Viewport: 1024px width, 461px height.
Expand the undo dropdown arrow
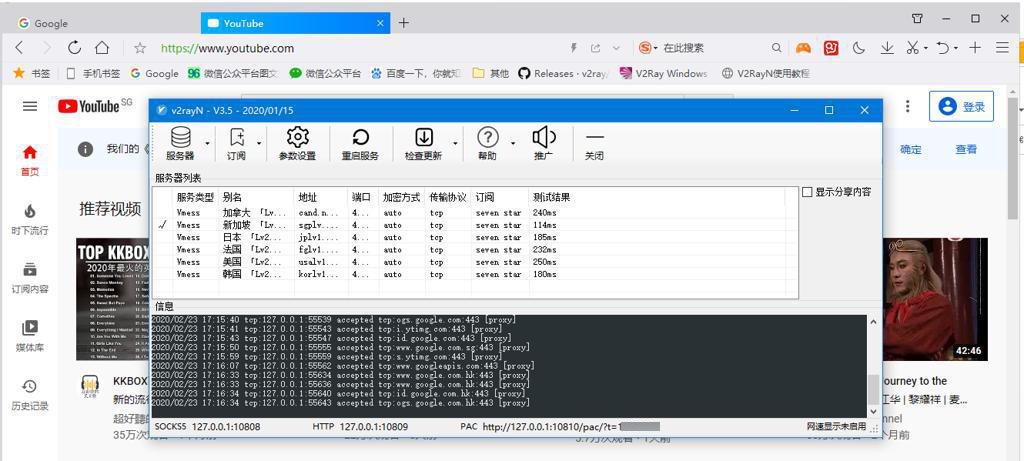tap(955, 48)
